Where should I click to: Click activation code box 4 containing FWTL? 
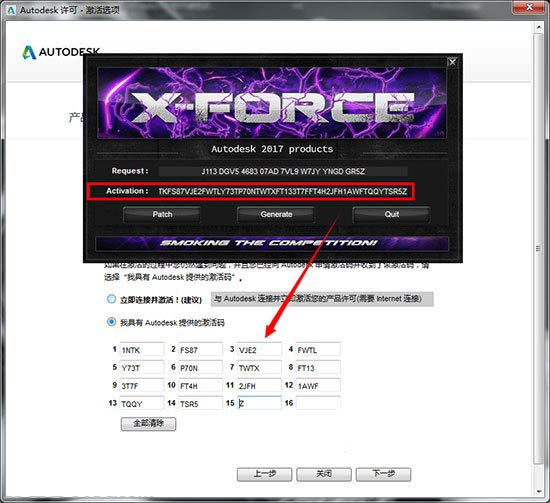click(318, 350)
